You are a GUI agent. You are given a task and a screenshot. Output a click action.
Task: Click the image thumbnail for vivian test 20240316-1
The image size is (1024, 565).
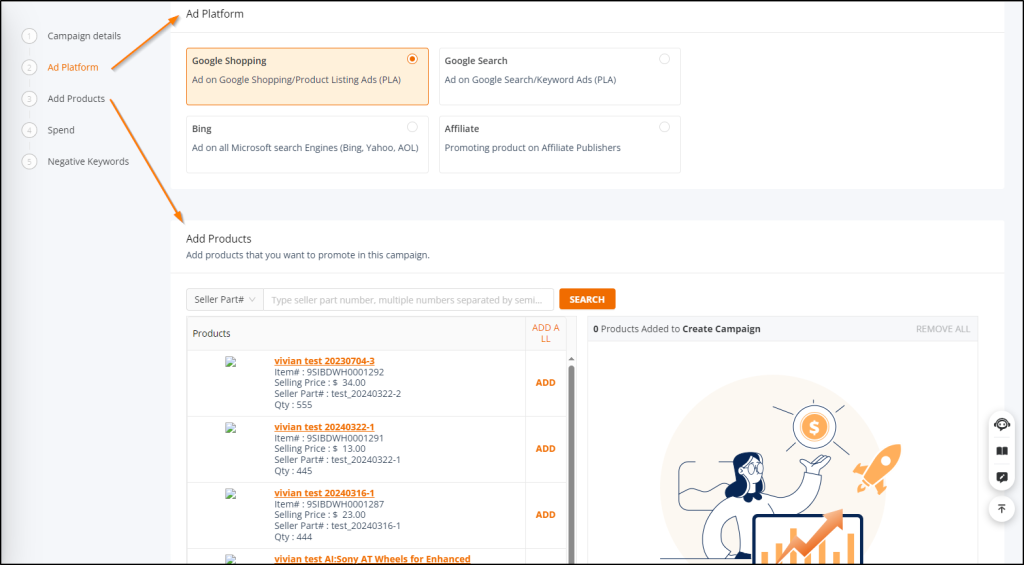[x=231, y=494]
